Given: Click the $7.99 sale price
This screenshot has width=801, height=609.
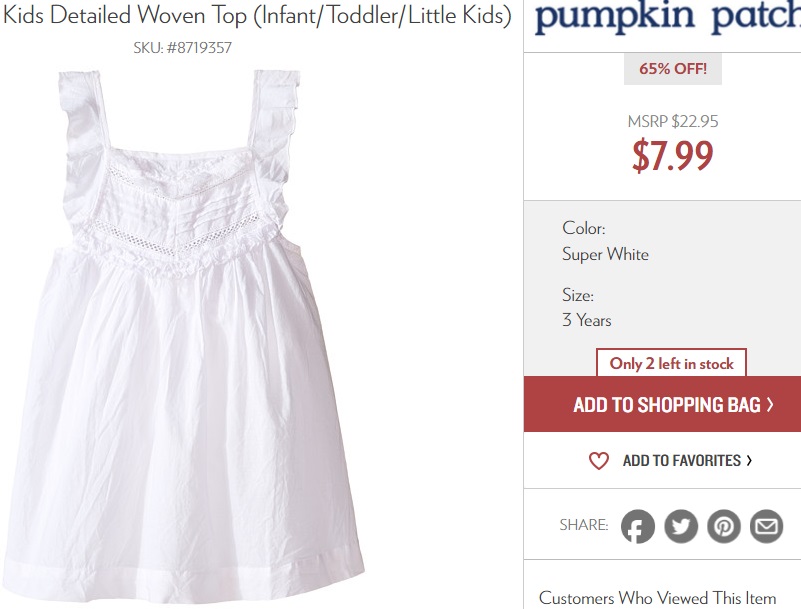Looking at the screenshot, I should (x=673, y=155).
